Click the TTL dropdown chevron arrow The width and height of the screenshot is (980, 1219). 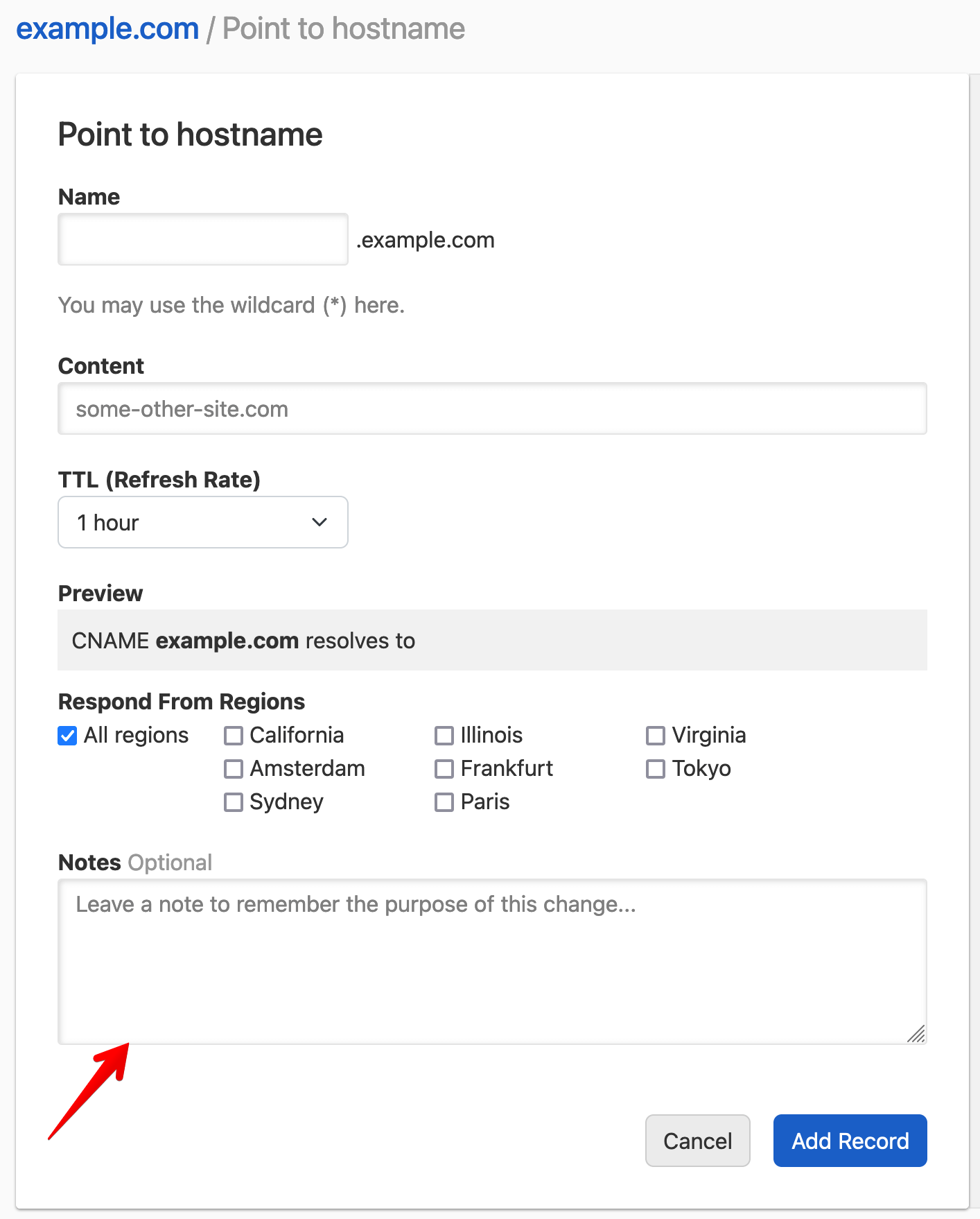pos(320,522)
